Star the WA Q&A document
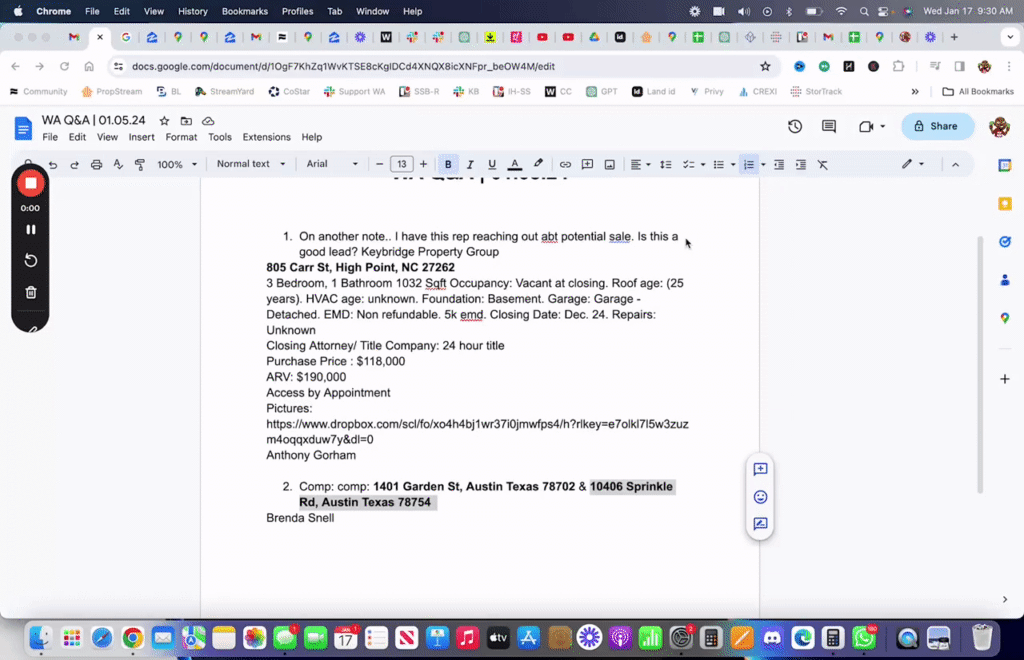Viewport: 1024px width, 660px height. [165, 121]
